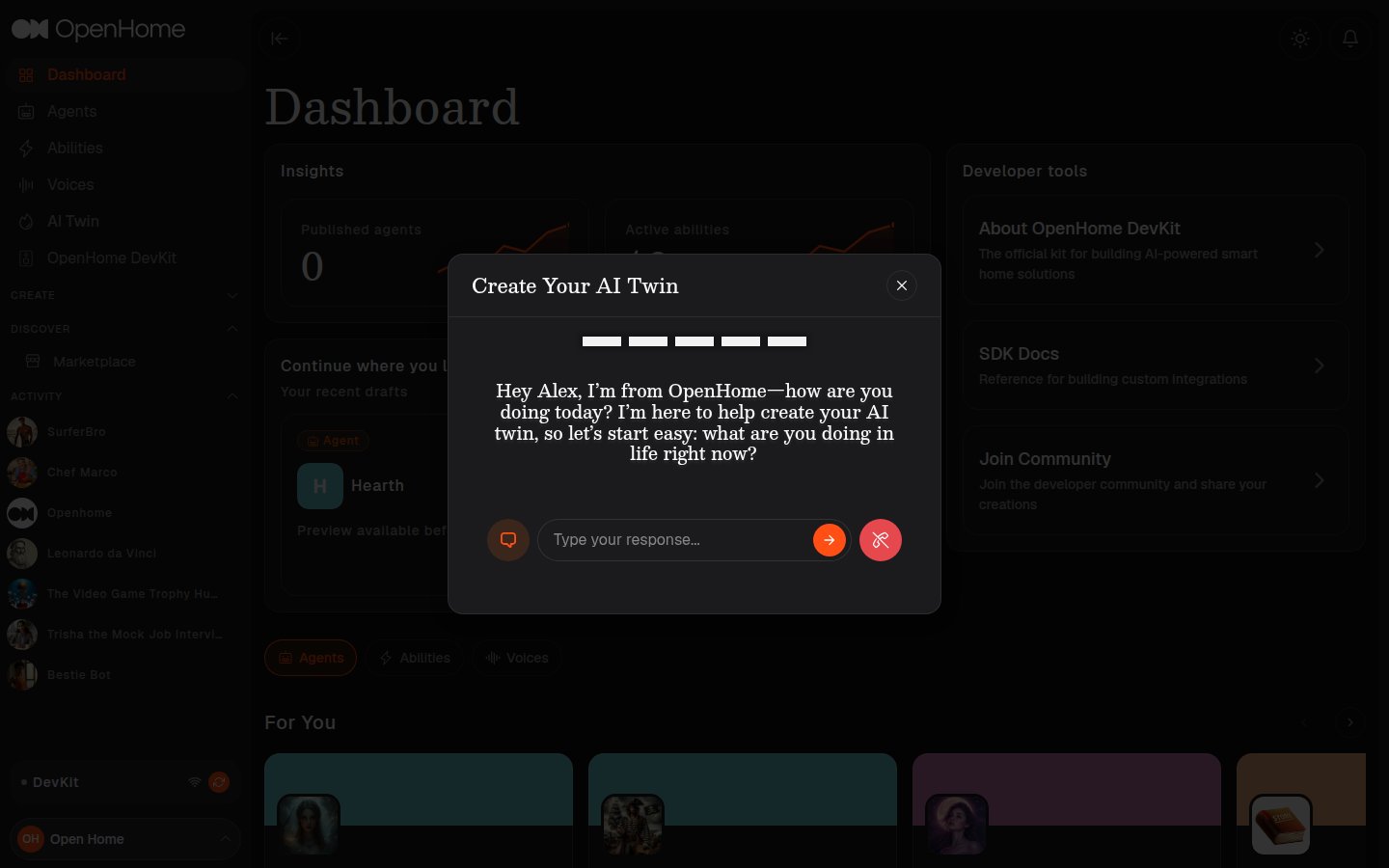
Task: Select the Agents filter tab
Action: [311, 658]
